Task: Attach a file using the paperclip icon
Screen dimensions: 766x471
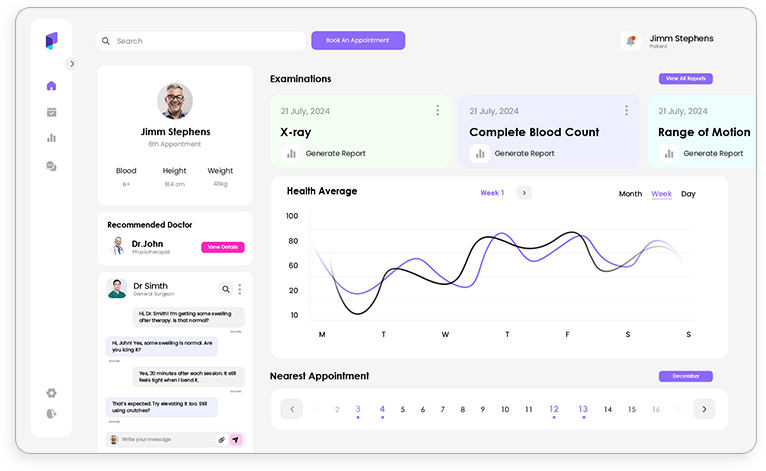Action: [221, 439]
